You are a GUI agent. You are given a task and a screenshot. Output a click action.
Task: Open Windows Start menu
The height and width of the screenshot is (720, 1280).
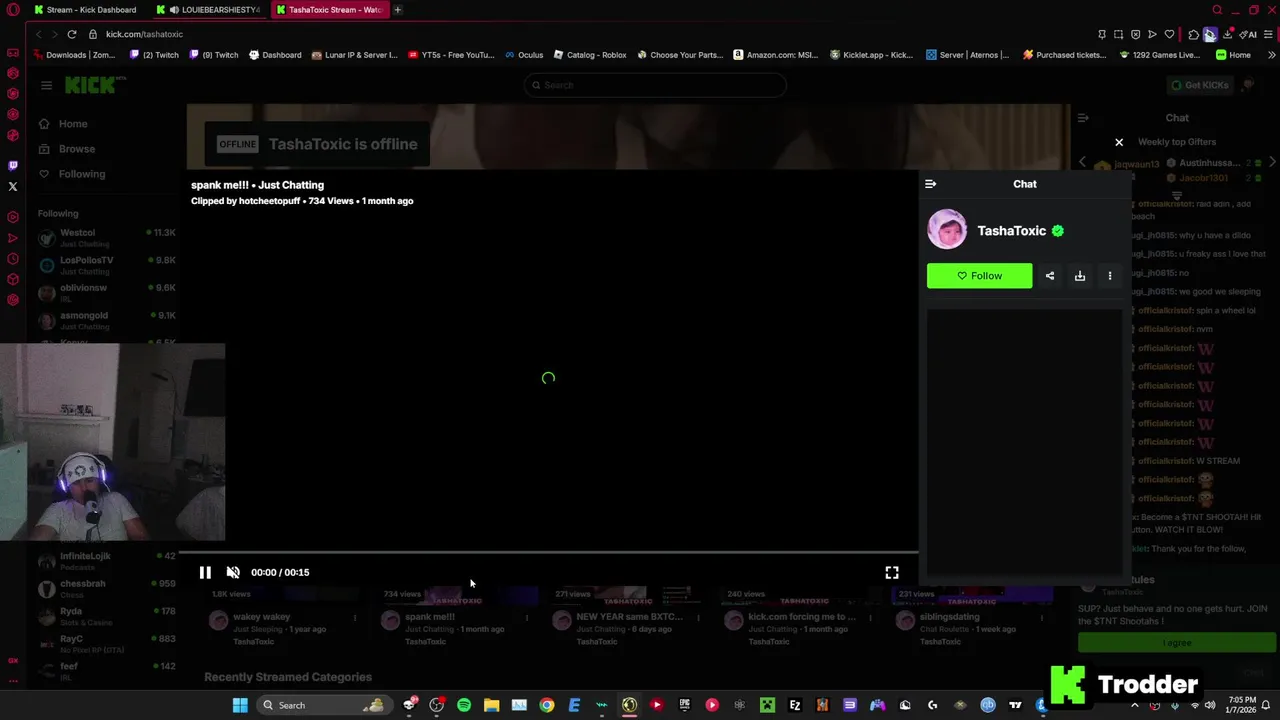point(240,705)
